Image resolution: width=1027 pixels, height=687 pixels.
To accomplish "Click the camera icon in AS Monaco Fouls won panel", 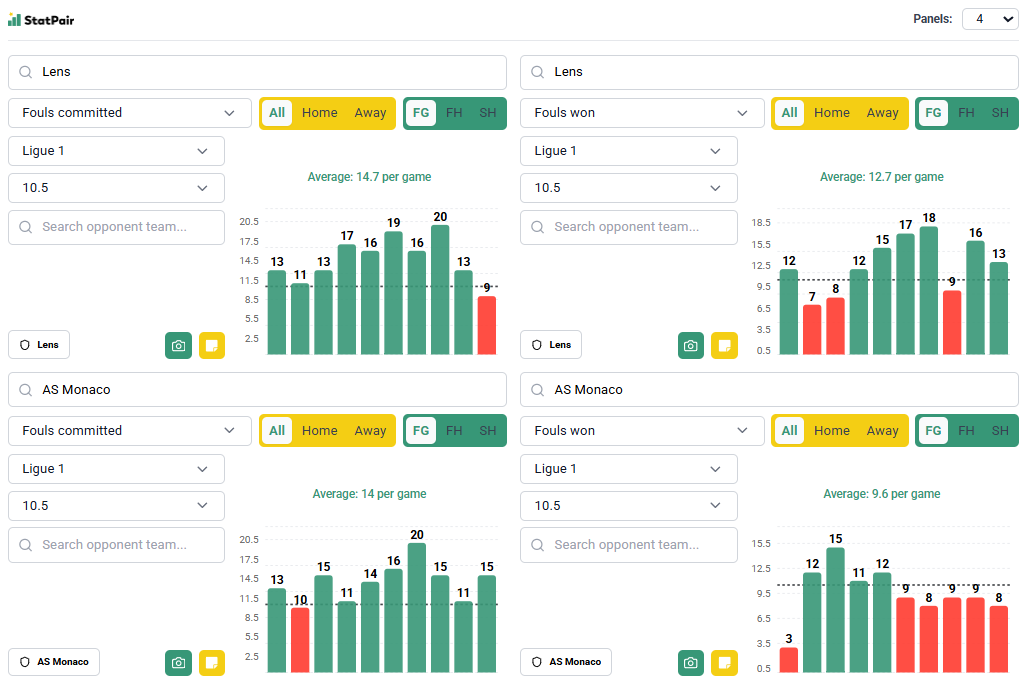I will (x=690, y=662).
